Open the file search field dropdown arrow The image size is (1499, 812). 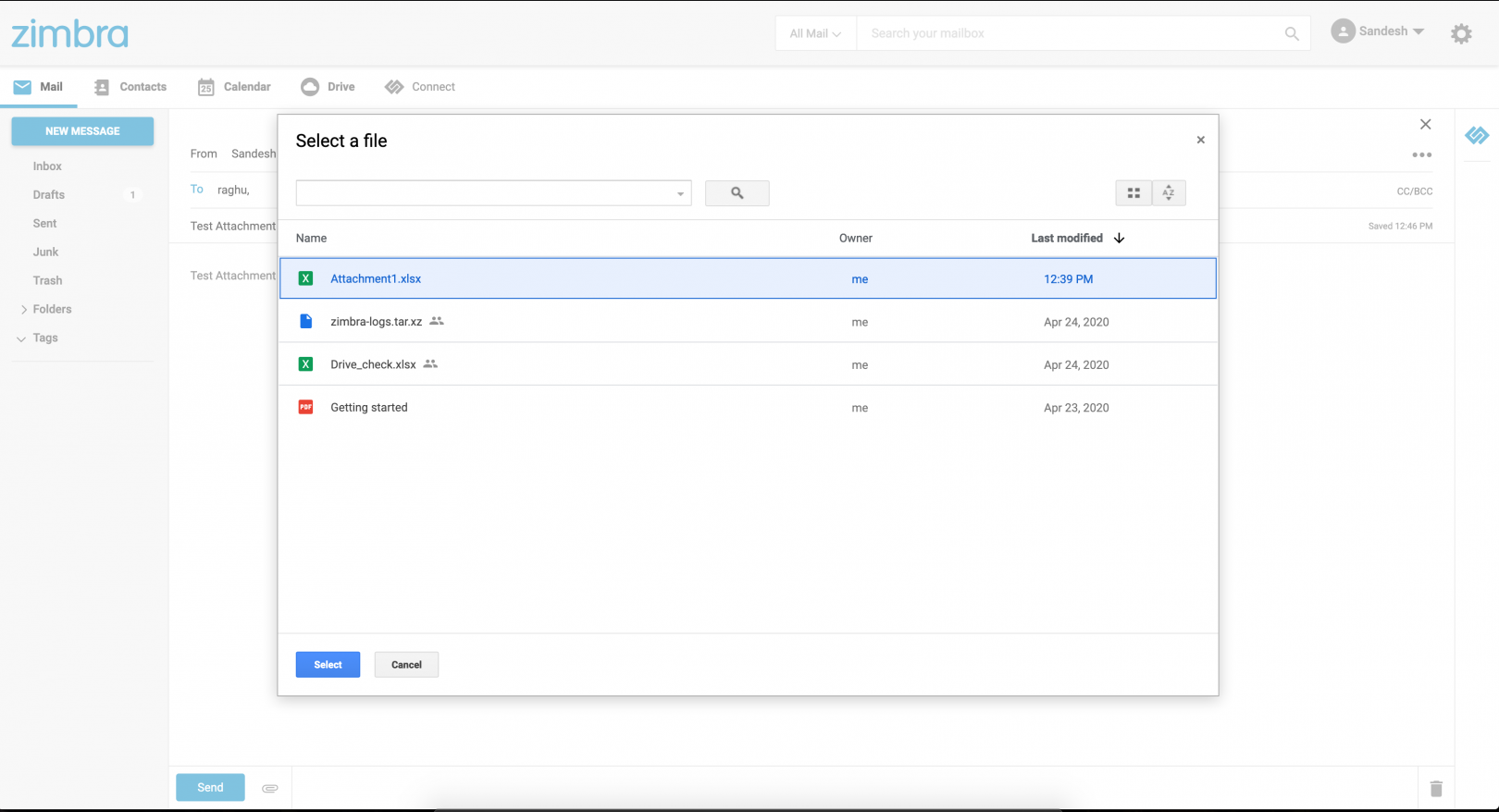click(x=680, y=193)
